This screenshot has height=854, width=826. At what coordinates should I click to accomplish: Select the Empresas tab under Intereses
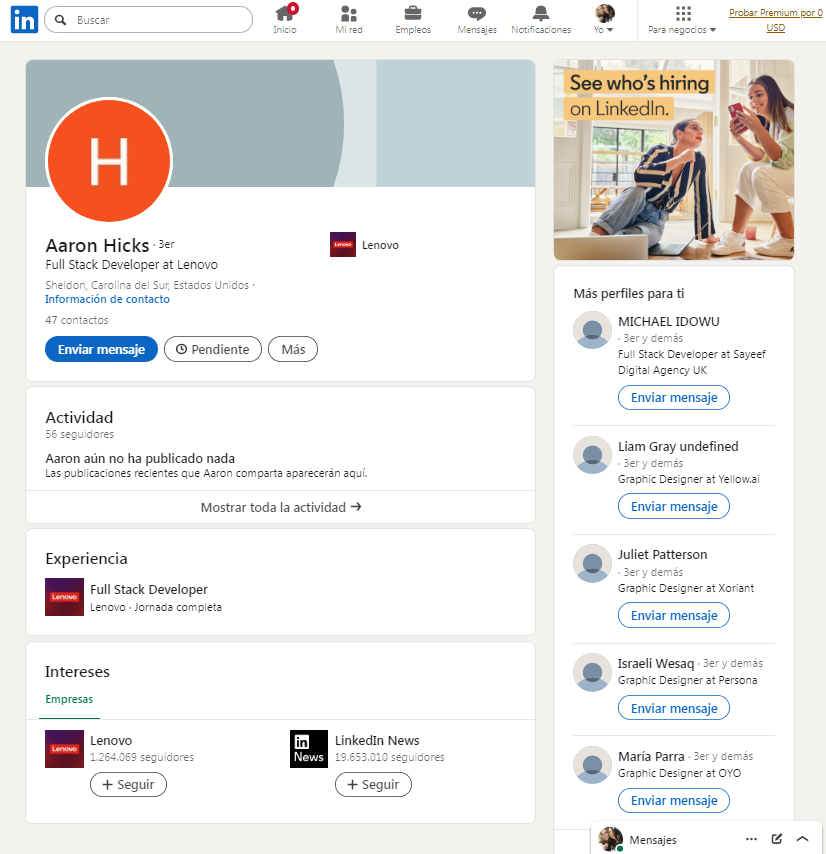69,699
